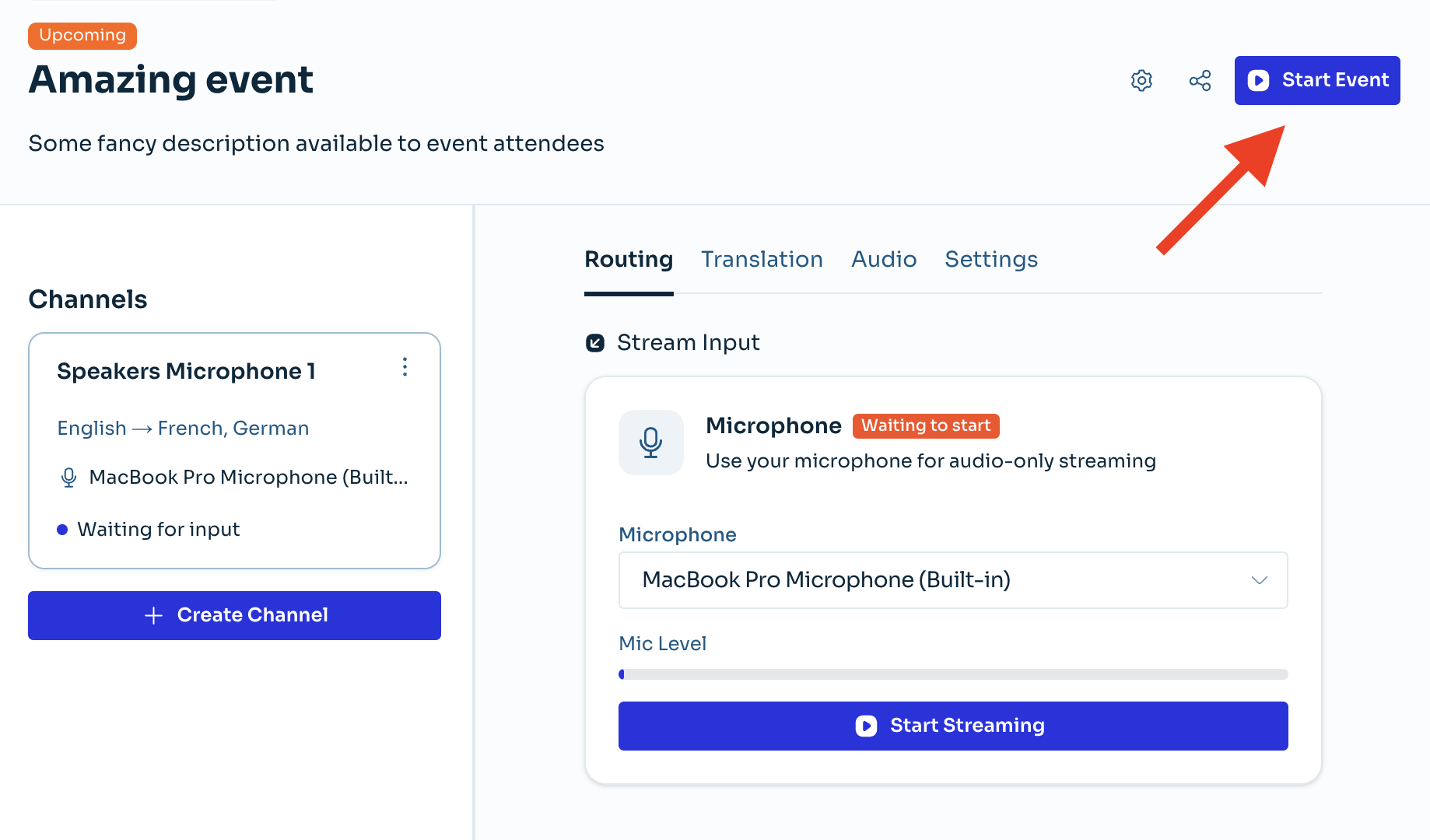Image resolution: width=1430 pixels, height=840 pixels.
Task: Click the Waiting to start badge
Action: click(925, 425)
